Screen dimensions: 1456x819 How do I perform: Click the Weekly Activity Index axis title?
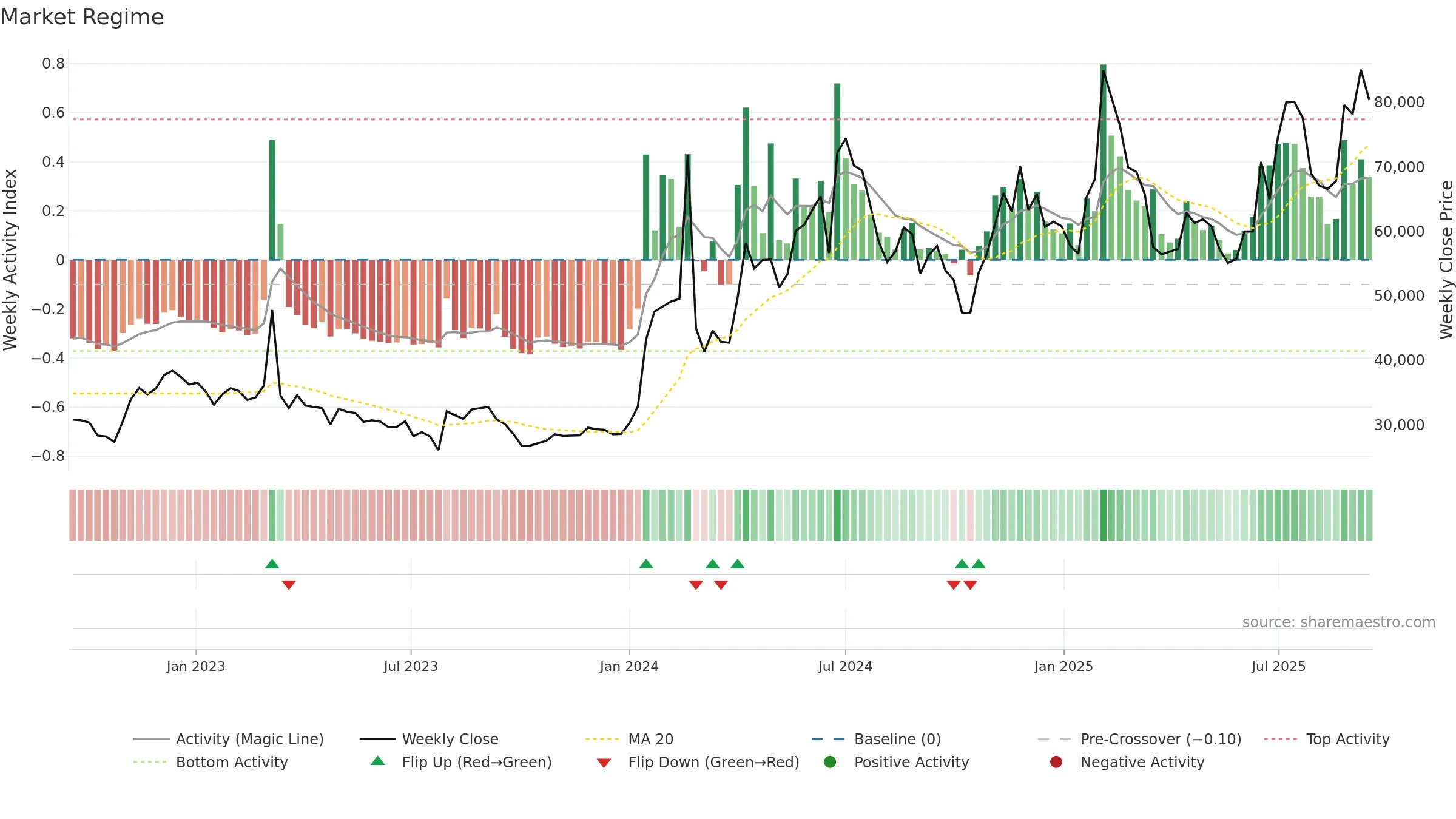(x=10, y=260)
